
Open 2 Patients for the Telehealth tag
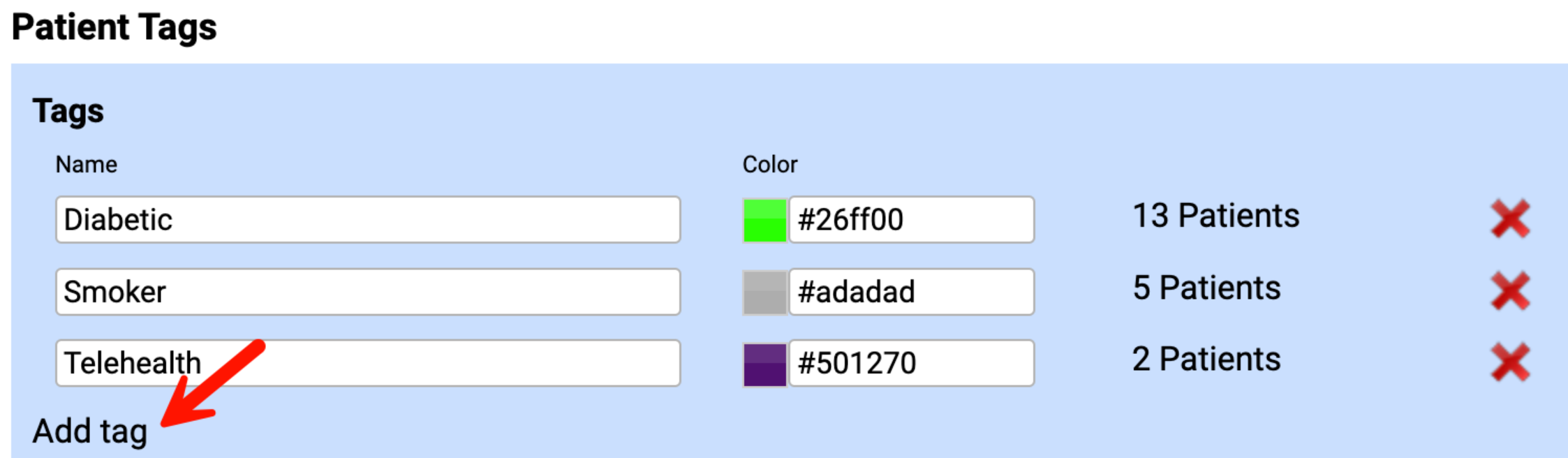(1206, 359)
